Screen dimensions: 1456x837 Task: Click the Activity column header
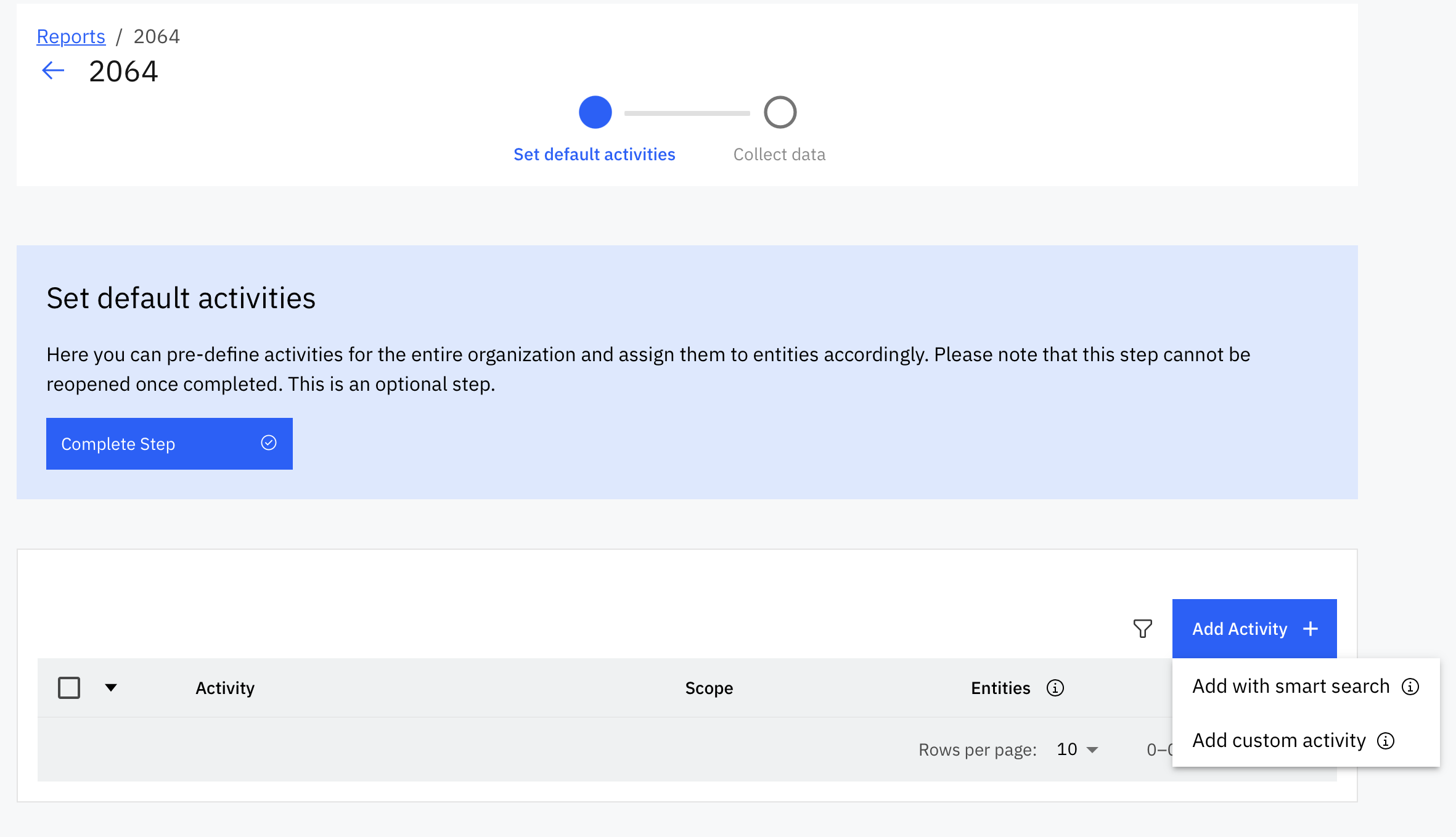point(225,688)
